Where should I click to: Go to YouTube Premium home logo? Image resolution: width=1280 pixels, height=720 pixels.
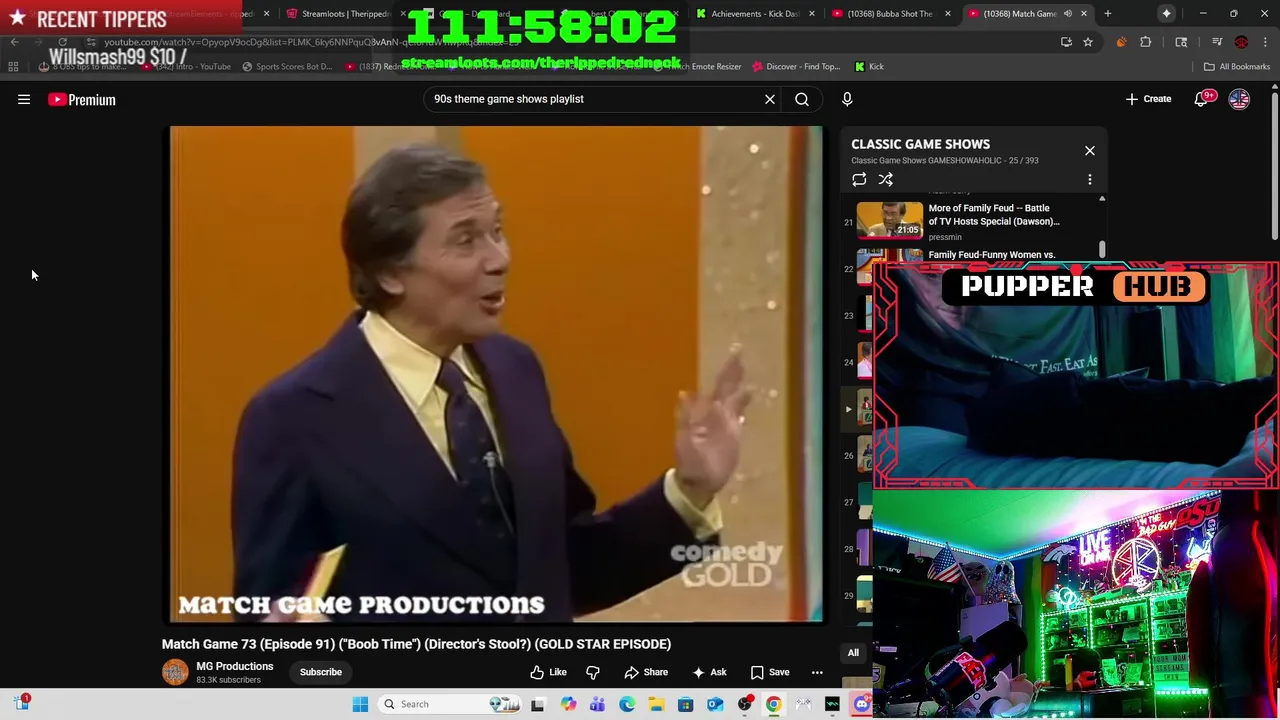click(82, 99)
